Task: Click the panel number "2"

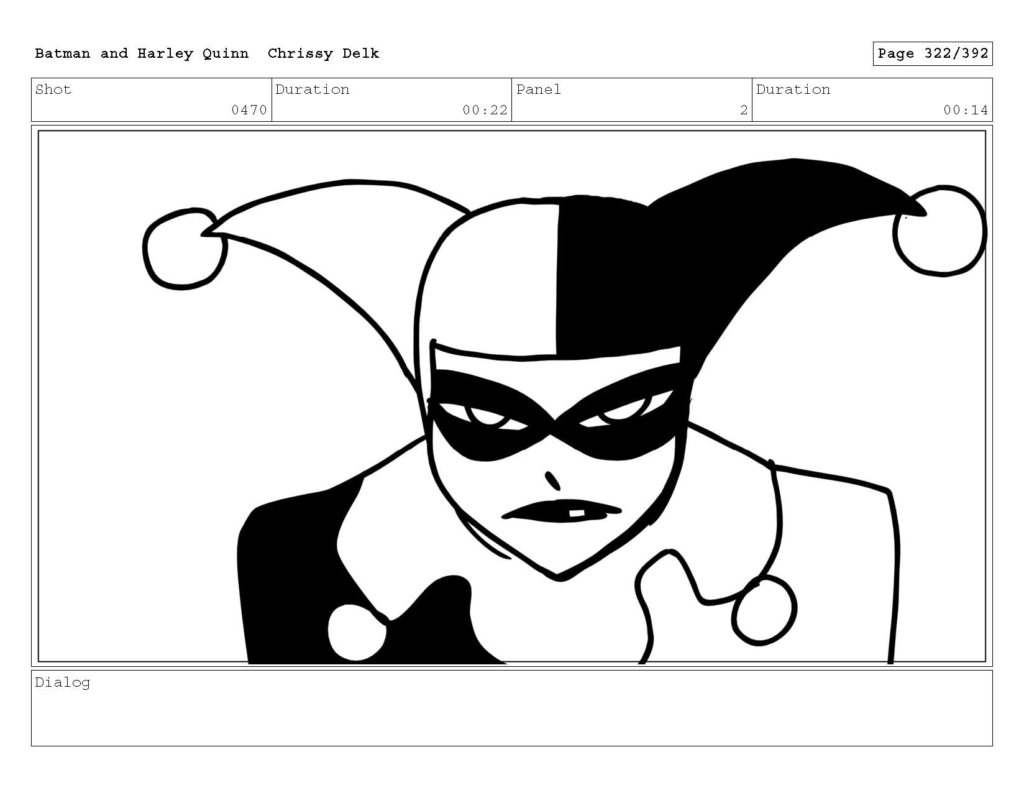Action: click(744, 110)
